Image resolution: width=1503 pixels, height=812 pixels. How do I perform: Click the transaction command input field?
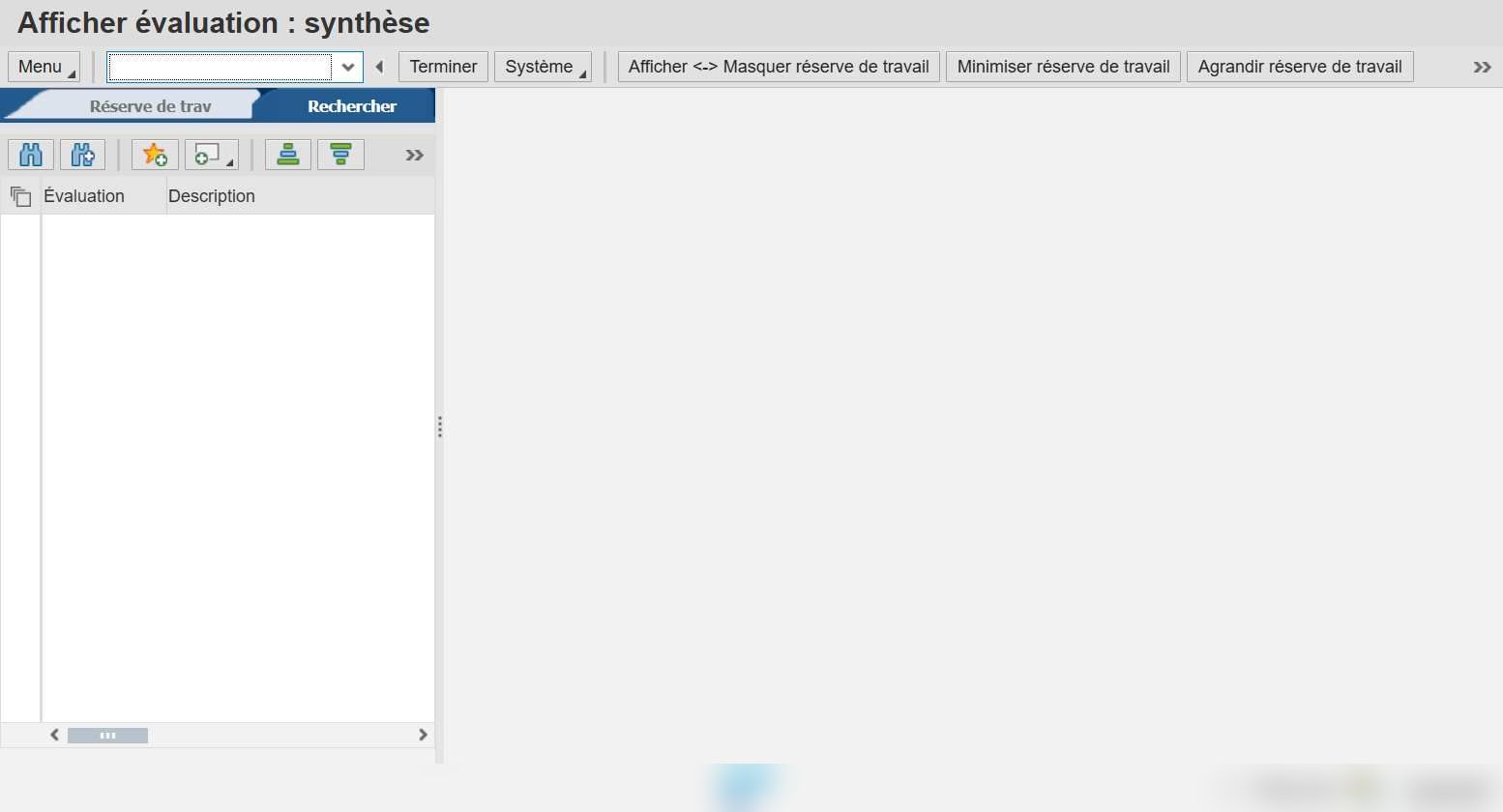[x=220, y=67]
